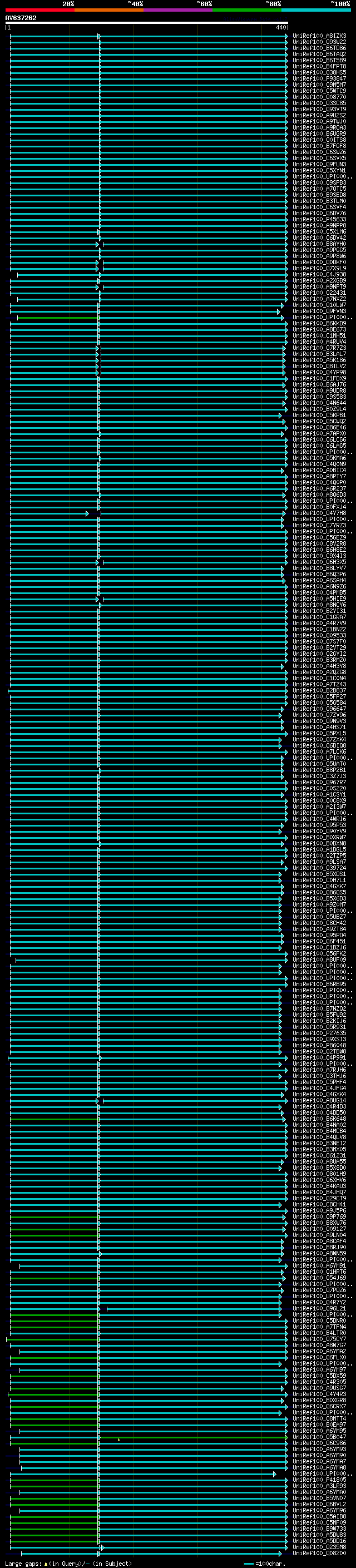
Task: Select the UniRef100_Q9M5M7 label
Action: click(319, 85)
